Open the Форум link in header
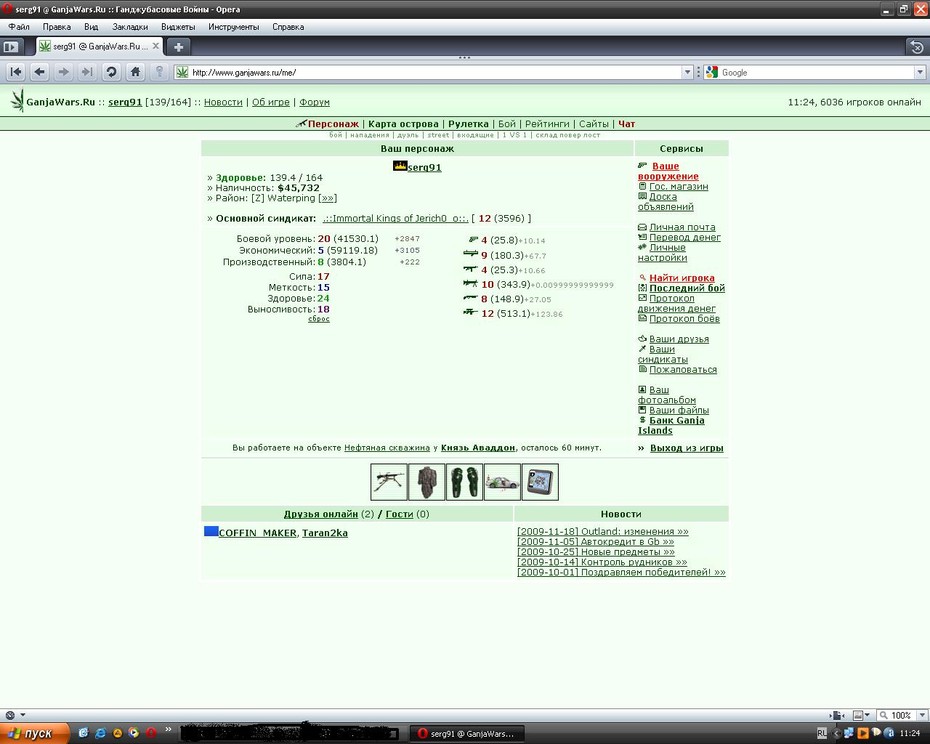This screenshot has width=930, height=744. (314, 102)
